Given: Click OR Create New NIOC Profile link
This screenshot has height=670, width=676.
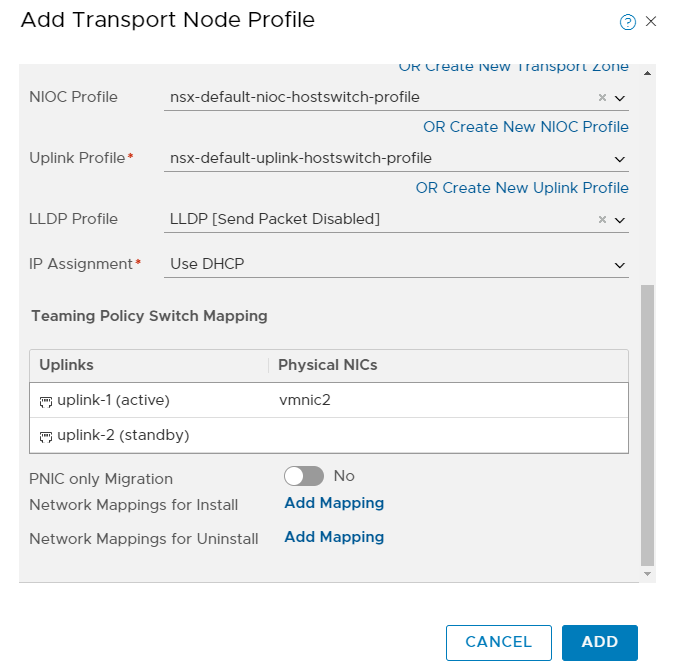Looking at the screenshot, I should 525,127.
